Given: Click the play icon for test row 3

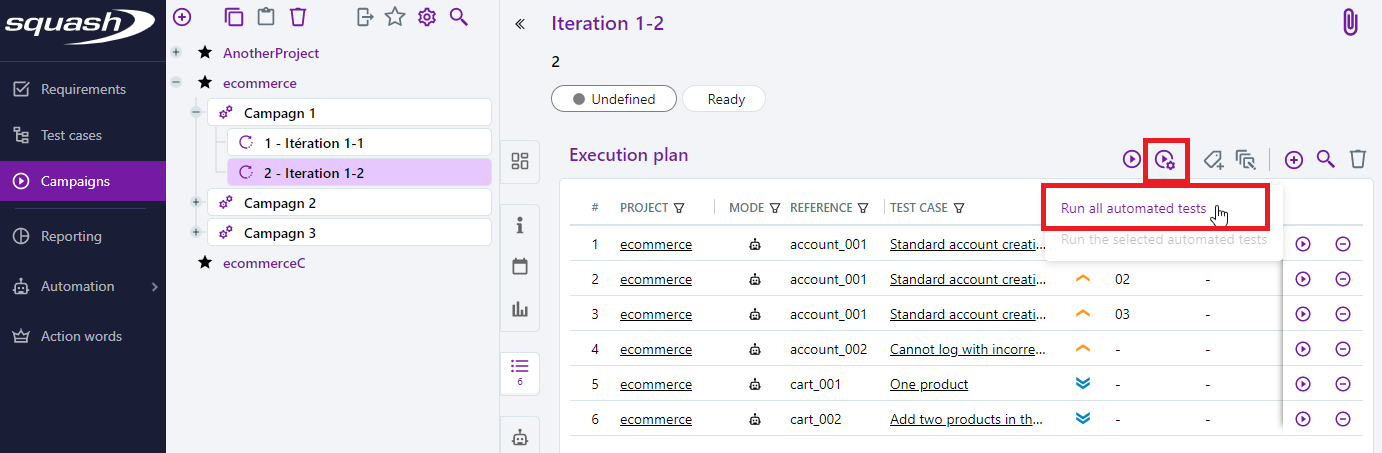Looking at the screenshot, I should [1303, 314].
